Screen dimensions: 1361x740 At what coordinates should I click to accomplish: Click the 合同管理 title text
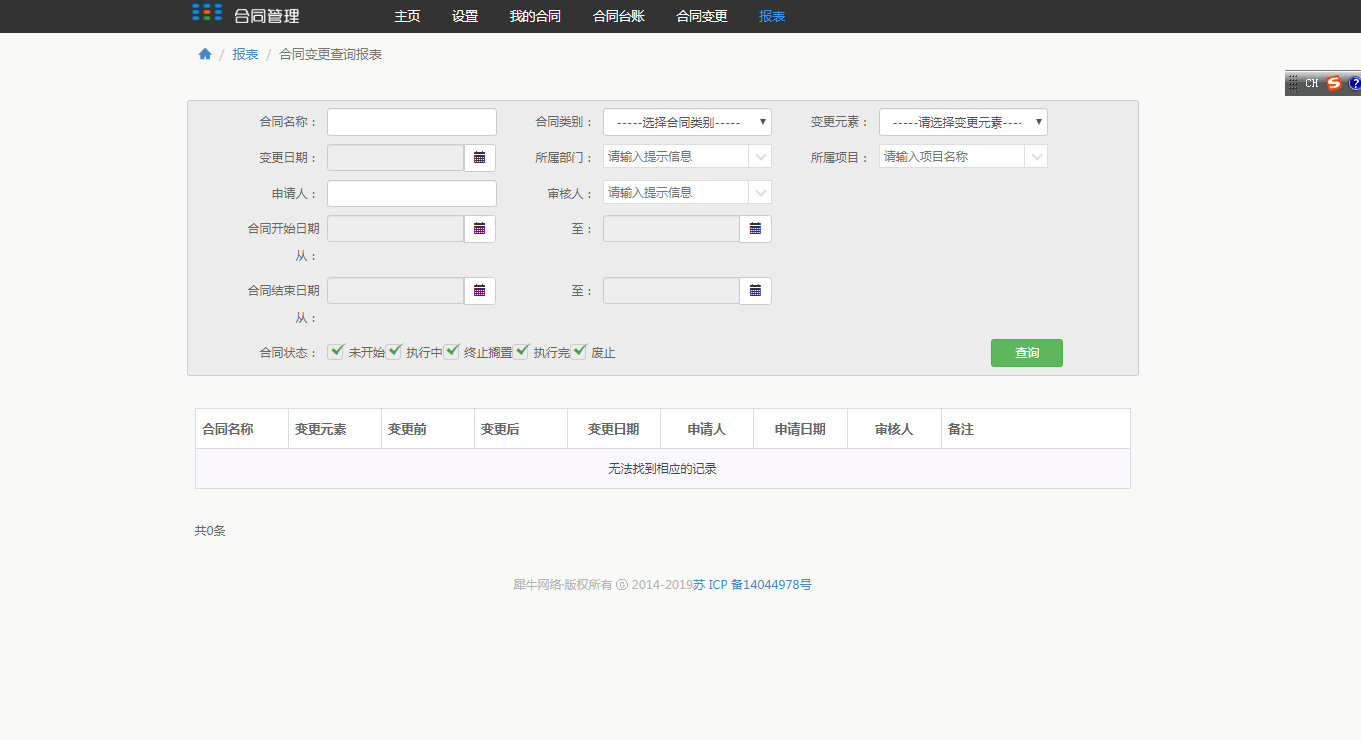(266, 16)
